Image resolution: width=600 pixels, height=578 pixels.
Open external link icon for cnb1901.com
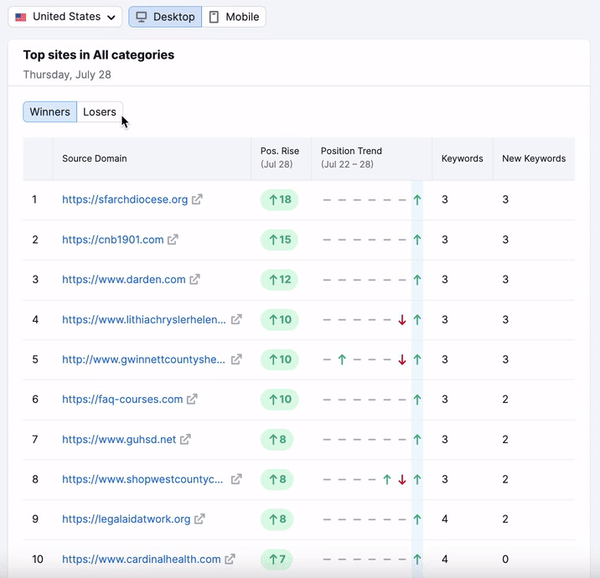(x=173, y=239)
